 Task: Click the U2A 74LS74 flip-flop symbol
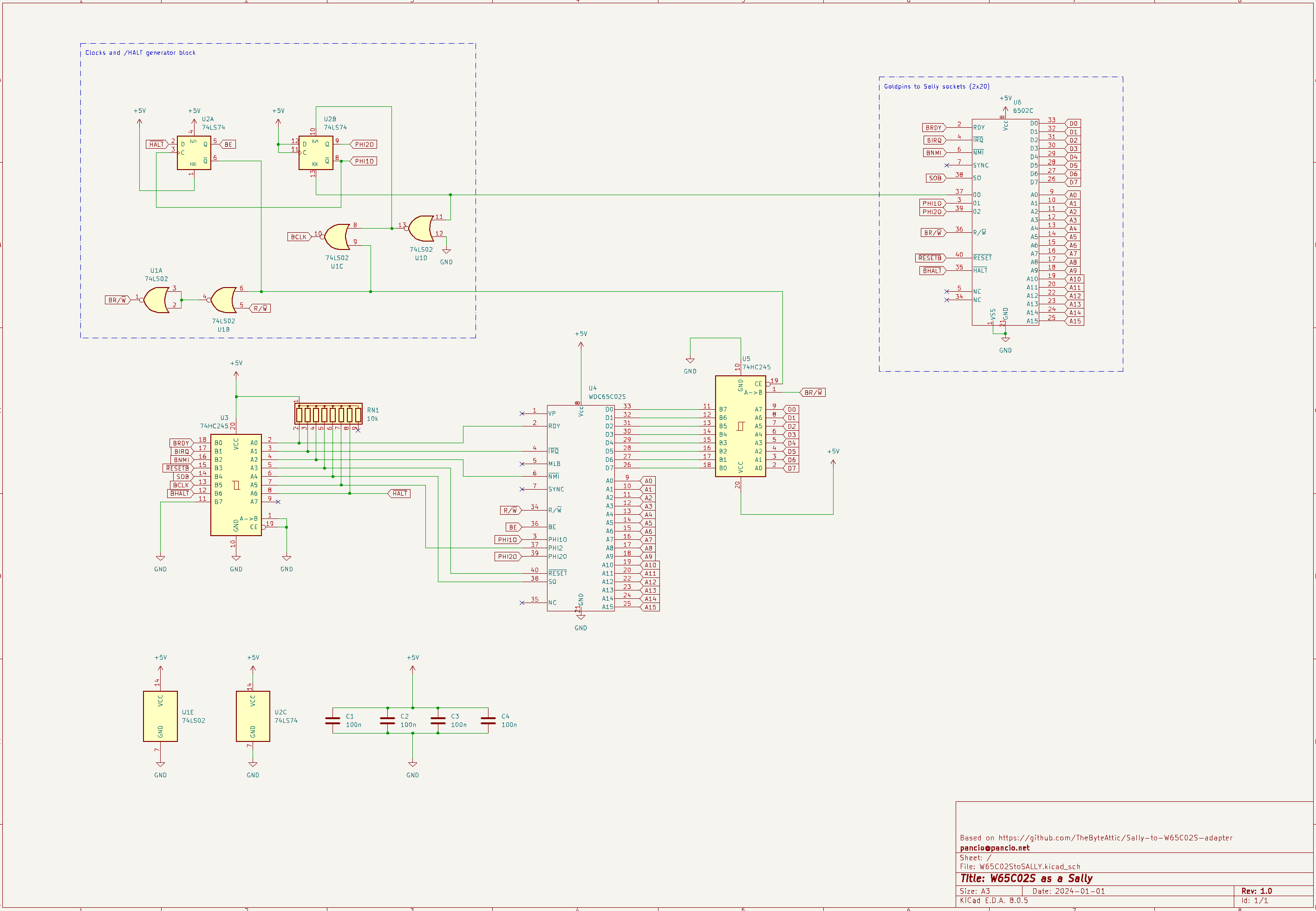(194, 153)
